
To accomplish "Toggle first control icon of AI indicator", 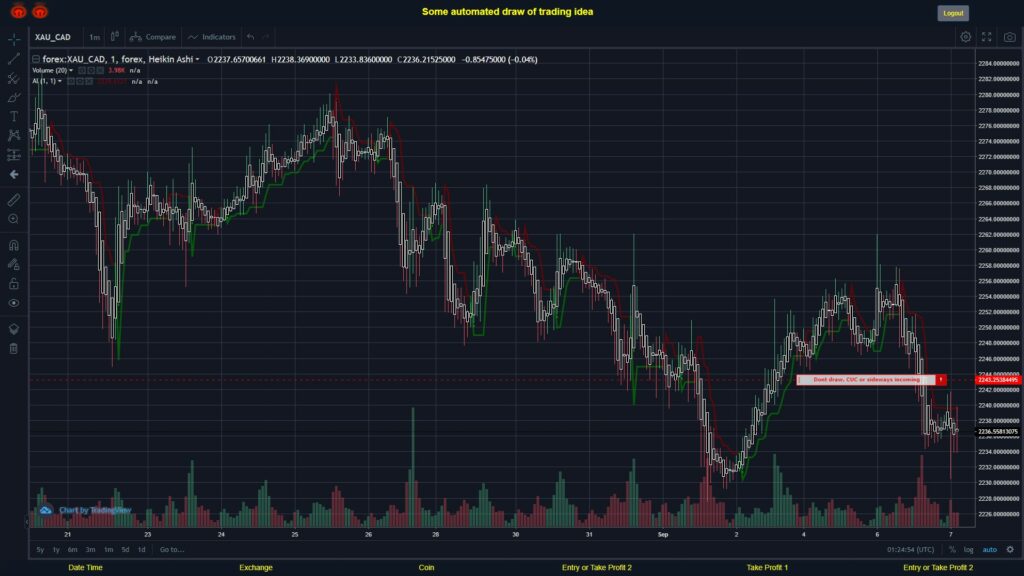I will tap(71, 82).
